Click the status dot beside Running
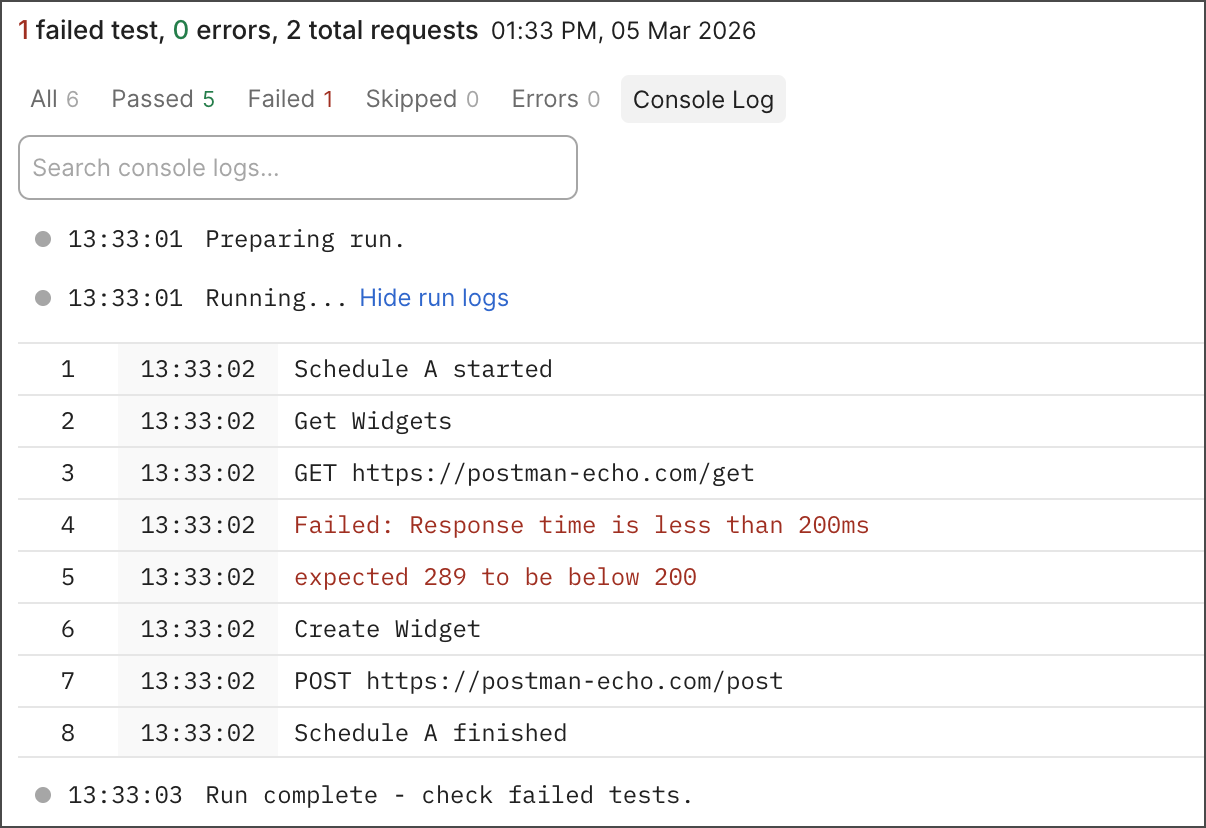 (42, 298)
